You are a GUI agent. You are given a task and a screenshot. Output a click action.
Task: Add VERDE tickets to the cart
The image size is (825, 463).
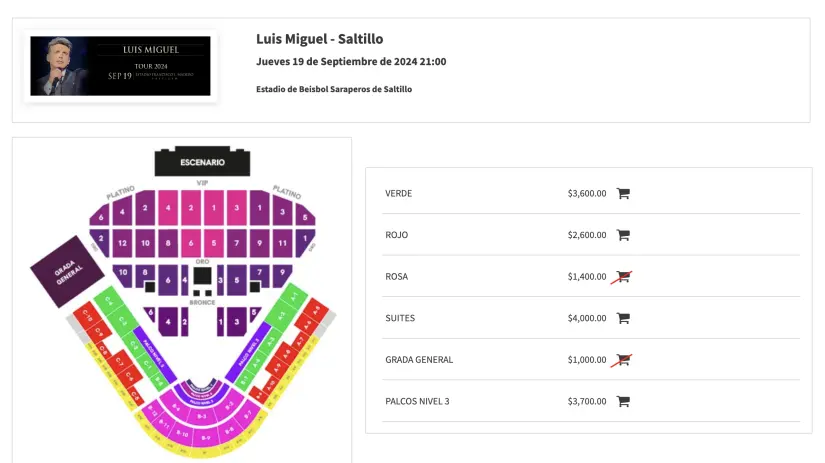point(622,194)
